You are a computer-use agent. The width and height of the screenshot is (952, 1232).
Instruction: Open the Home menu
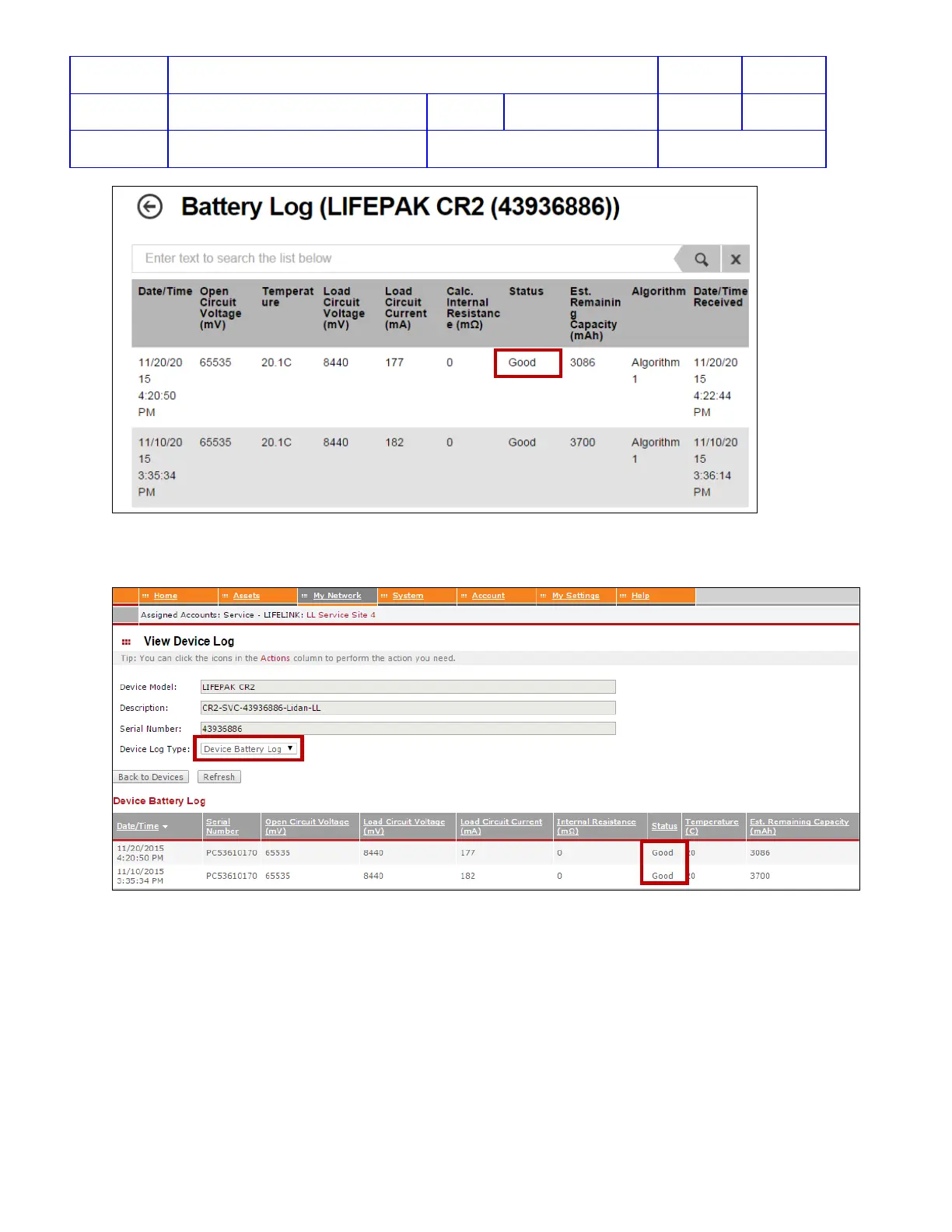(166, 596)
